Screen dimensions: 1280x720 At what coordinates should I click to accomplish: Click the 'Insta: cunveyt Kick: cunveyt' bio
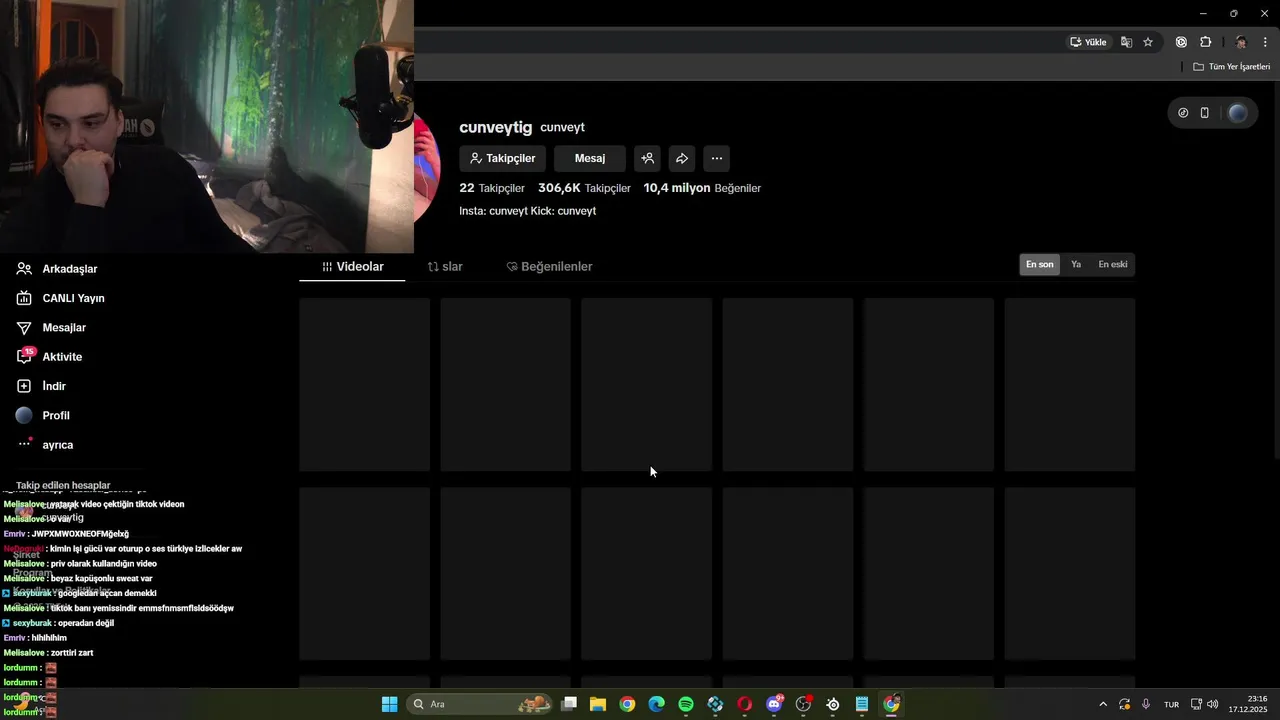(527, 211)
